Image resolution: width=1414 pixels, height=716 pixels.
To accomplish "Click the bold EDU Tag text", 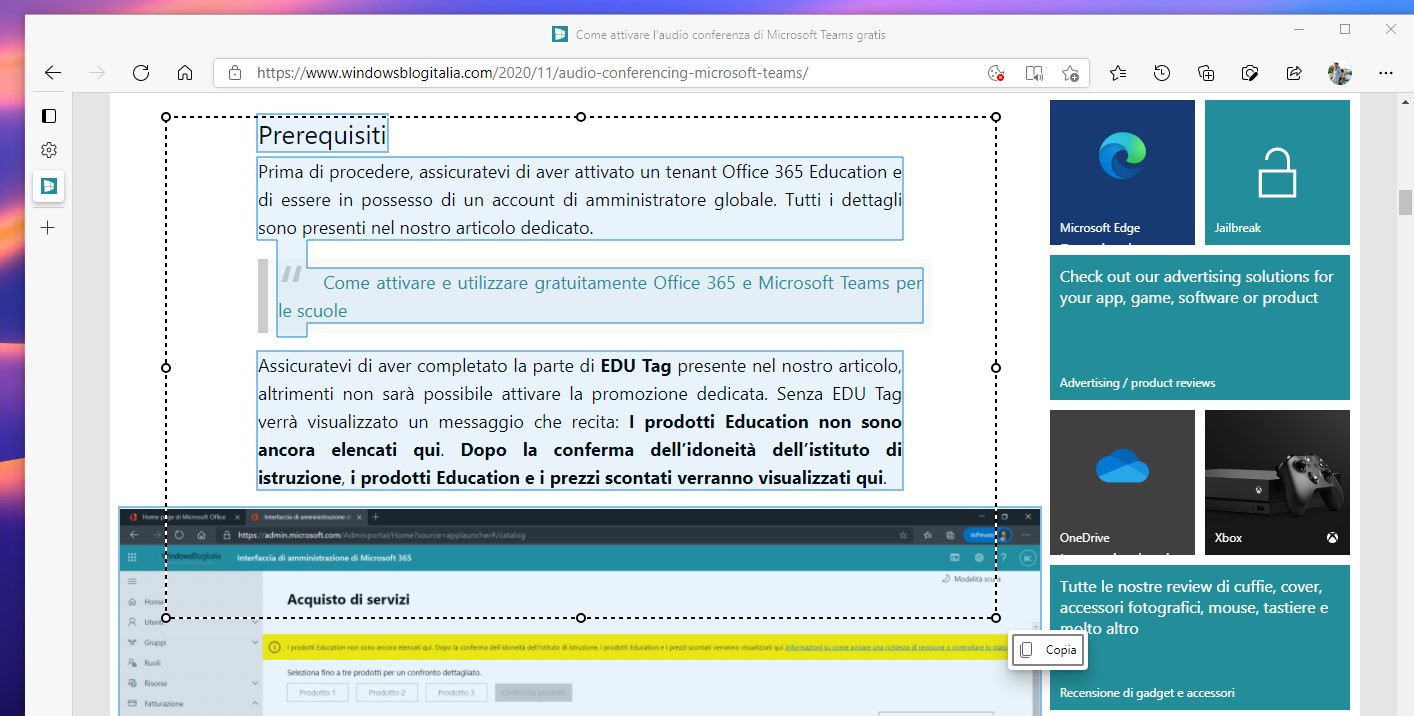I will pyautogui.click(x=636, y=366).
